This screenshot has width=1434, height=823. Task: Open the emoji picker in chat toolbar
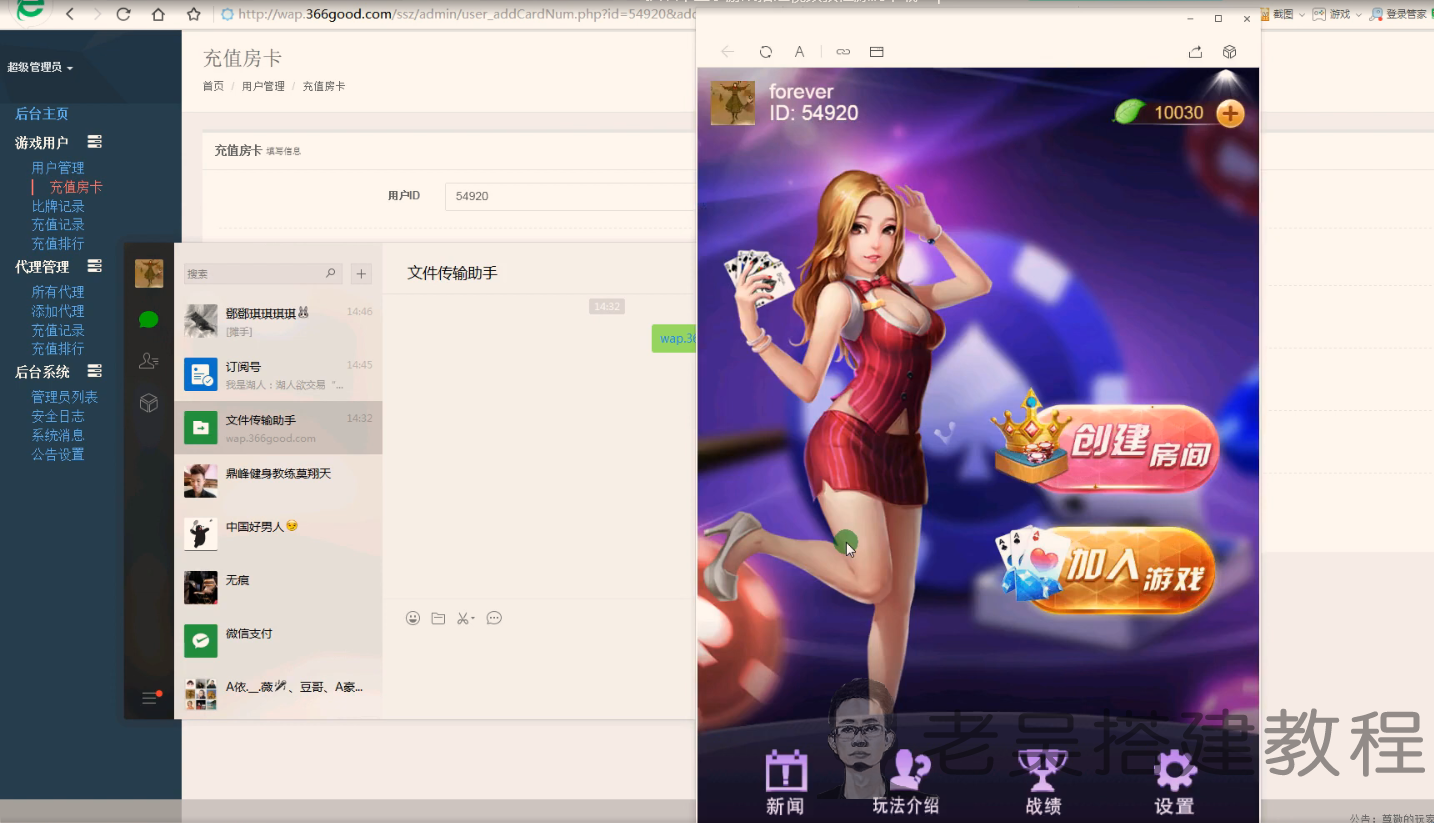412,618
